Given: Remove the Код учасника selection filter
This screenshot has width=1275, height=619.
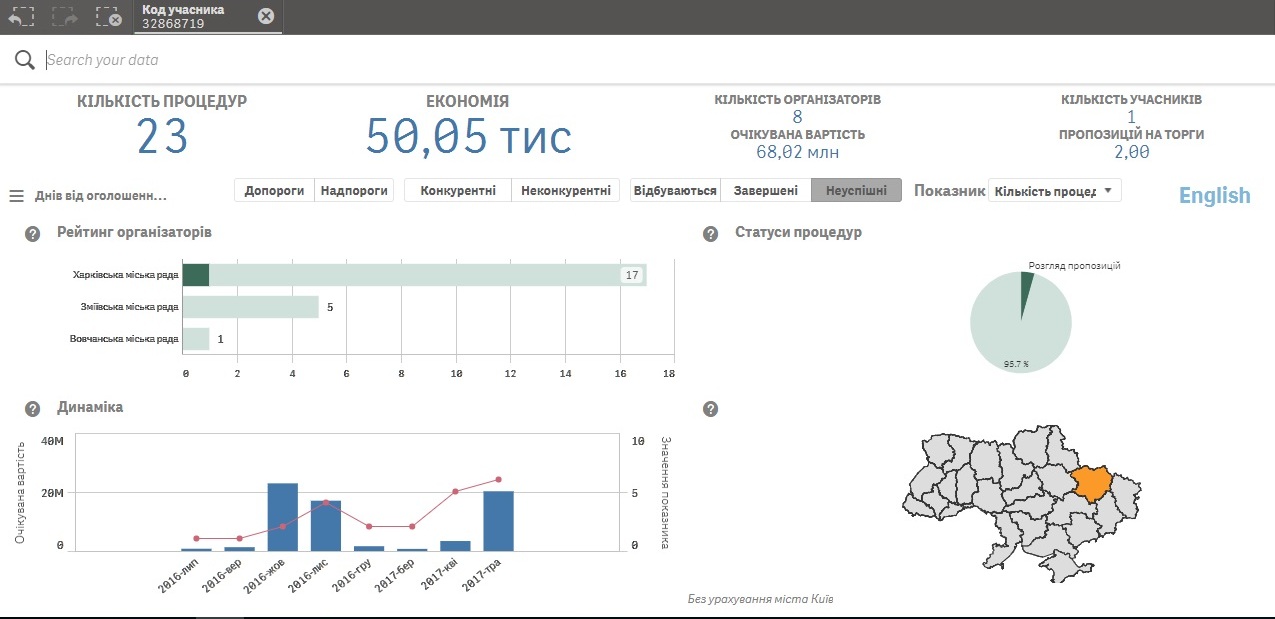Looking at the screenshot, I should tap(265, 16).
